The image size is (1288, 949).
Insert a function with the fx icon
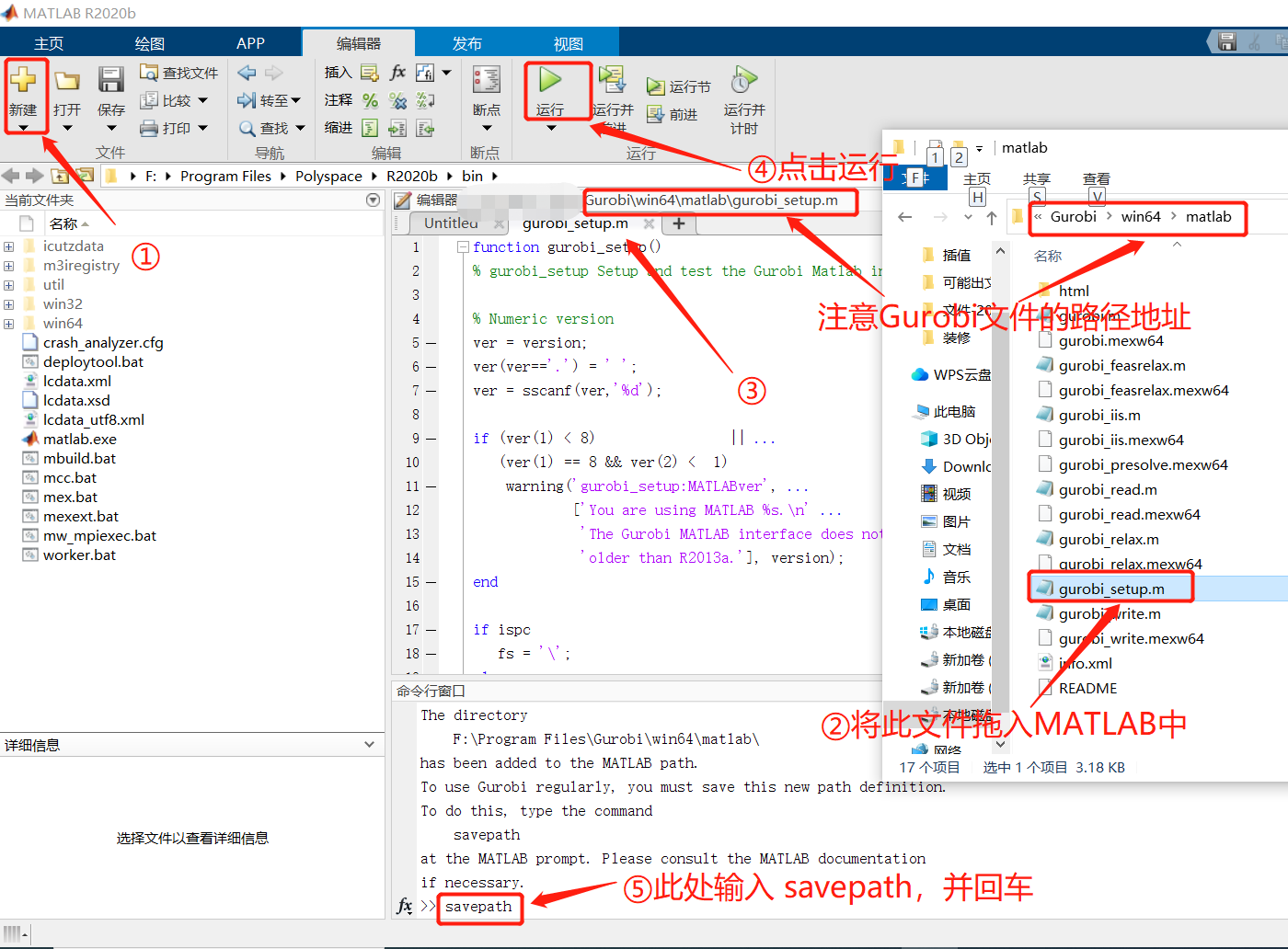point(397,72)
